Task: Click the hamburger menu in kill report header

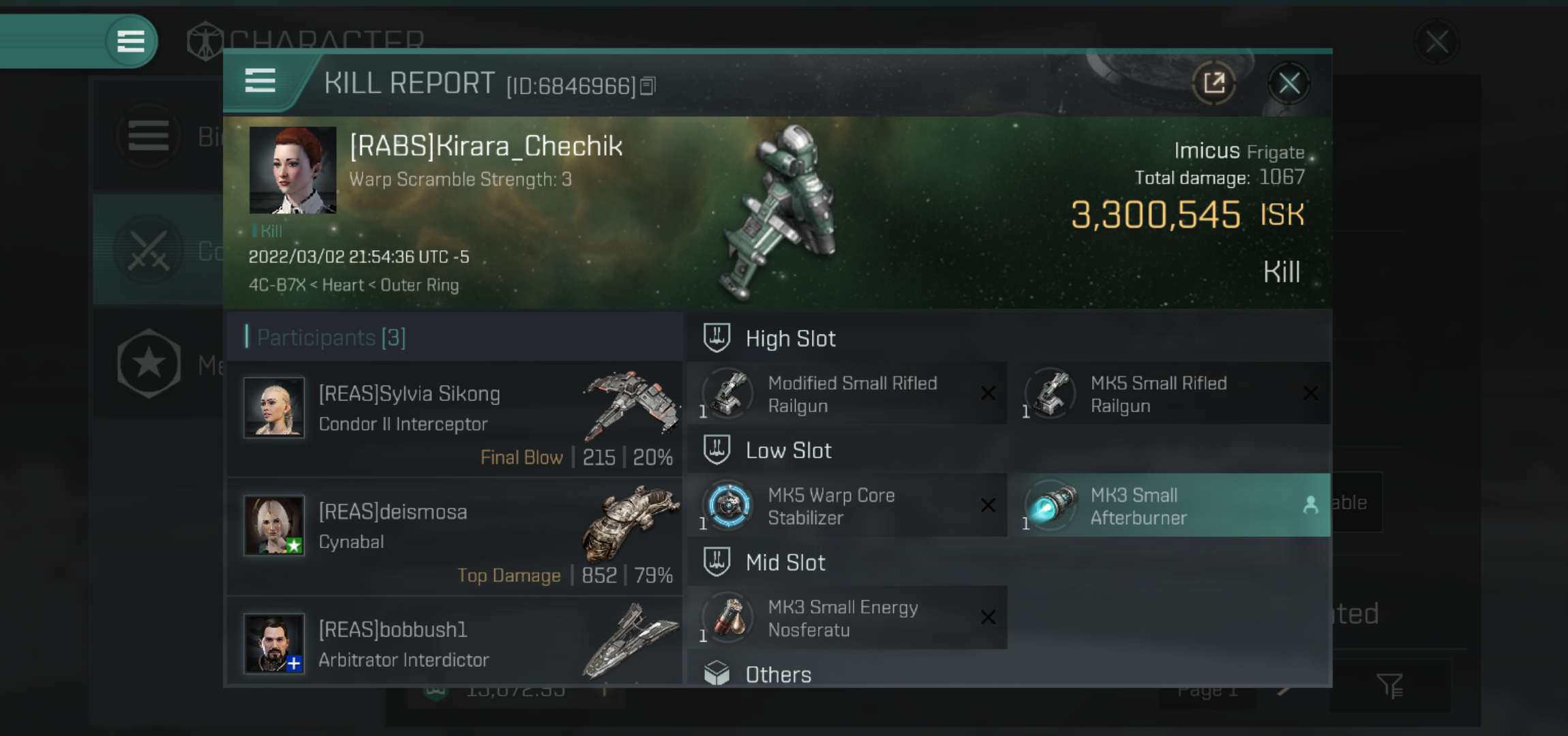Action: coord(261,84)
